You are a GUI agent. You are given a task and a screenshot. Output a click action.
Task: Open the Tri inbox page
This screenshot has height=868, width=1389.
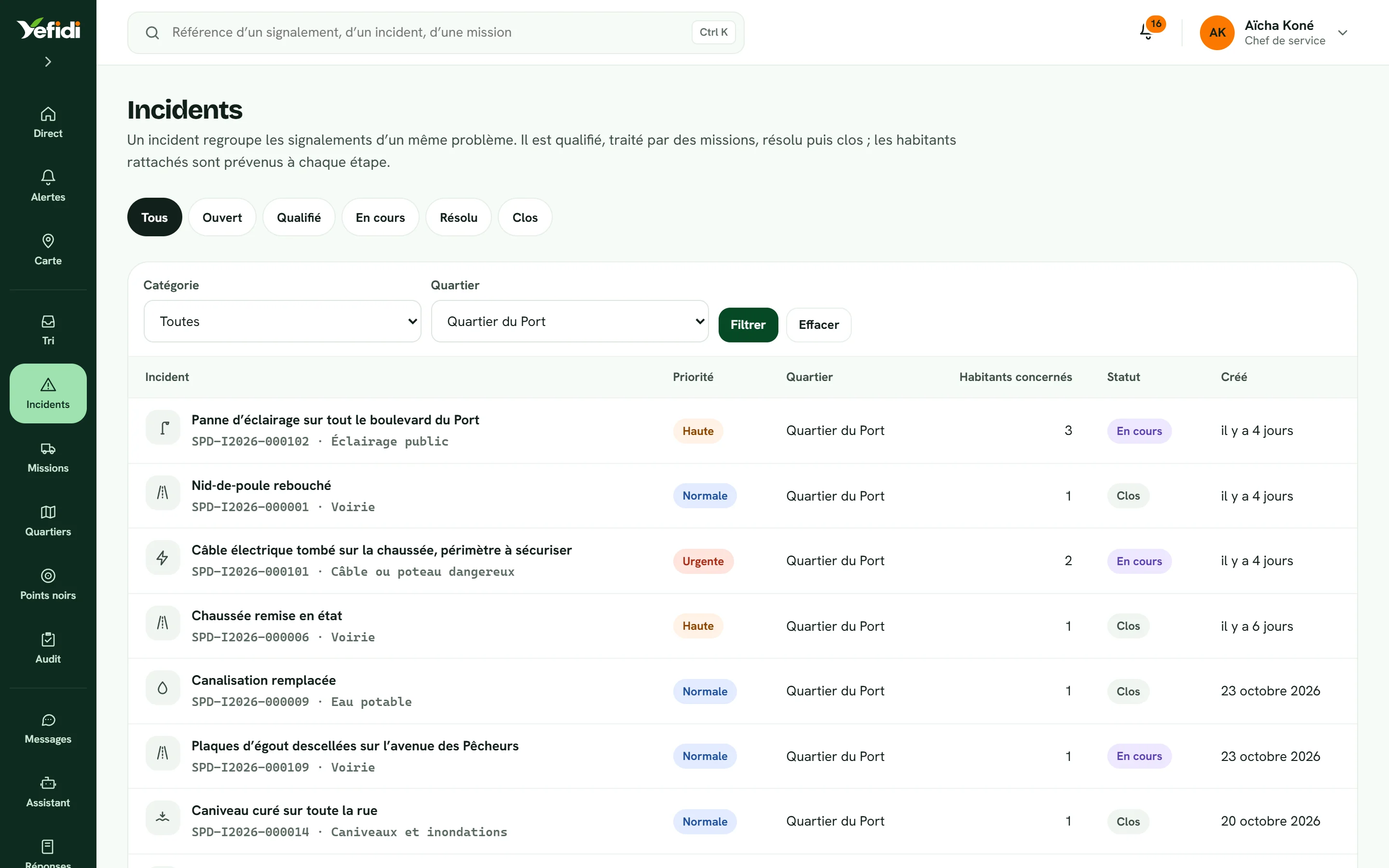pyautogui.click(x=48, y=329)
